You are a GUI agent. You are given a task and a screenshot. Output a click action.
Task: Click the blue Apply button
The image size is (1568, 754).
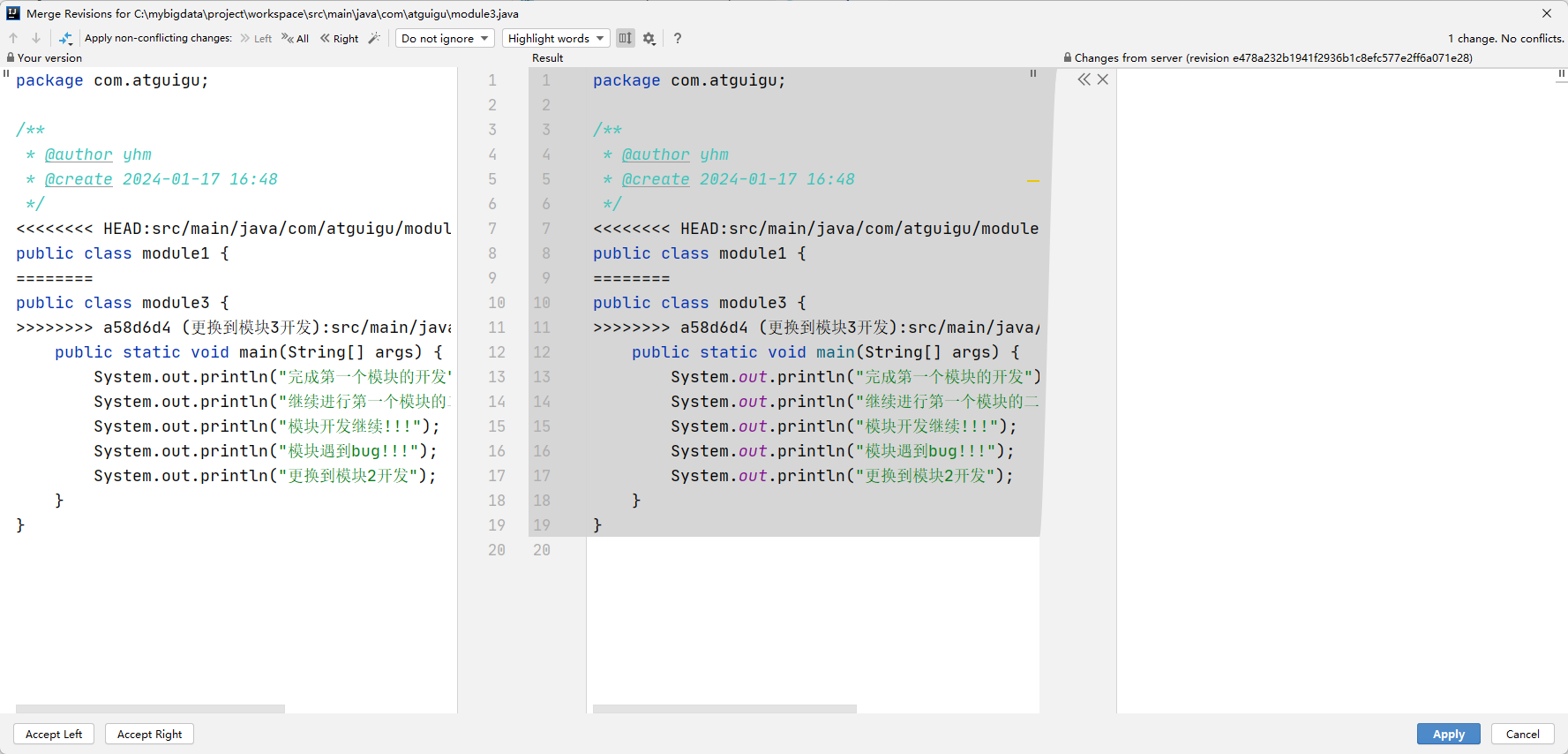(1448, 734)
